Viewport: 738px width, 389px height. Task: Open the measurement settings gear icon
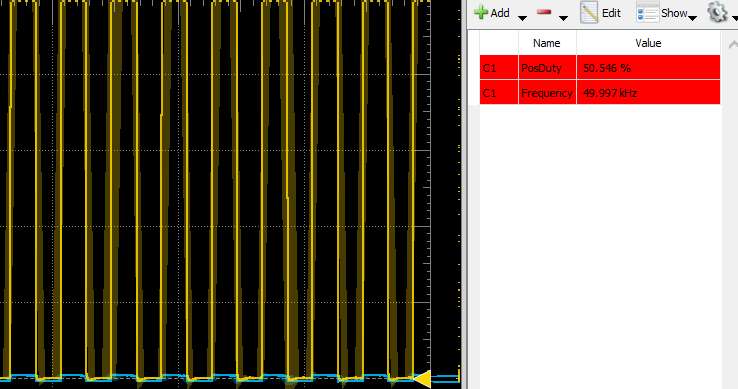pyautogui.click(x=717, y=12)
